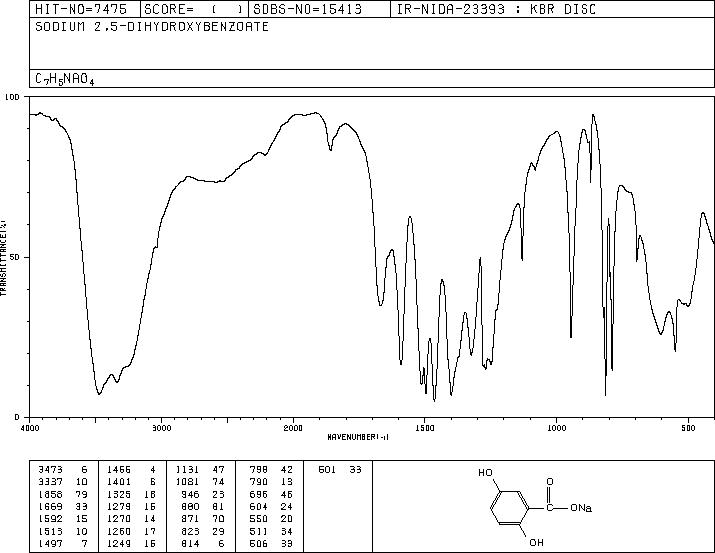This screenshot has height=553, width=715.
Task: Click the upper HO group in the structure diagram
Action: (x=486, y=472)
